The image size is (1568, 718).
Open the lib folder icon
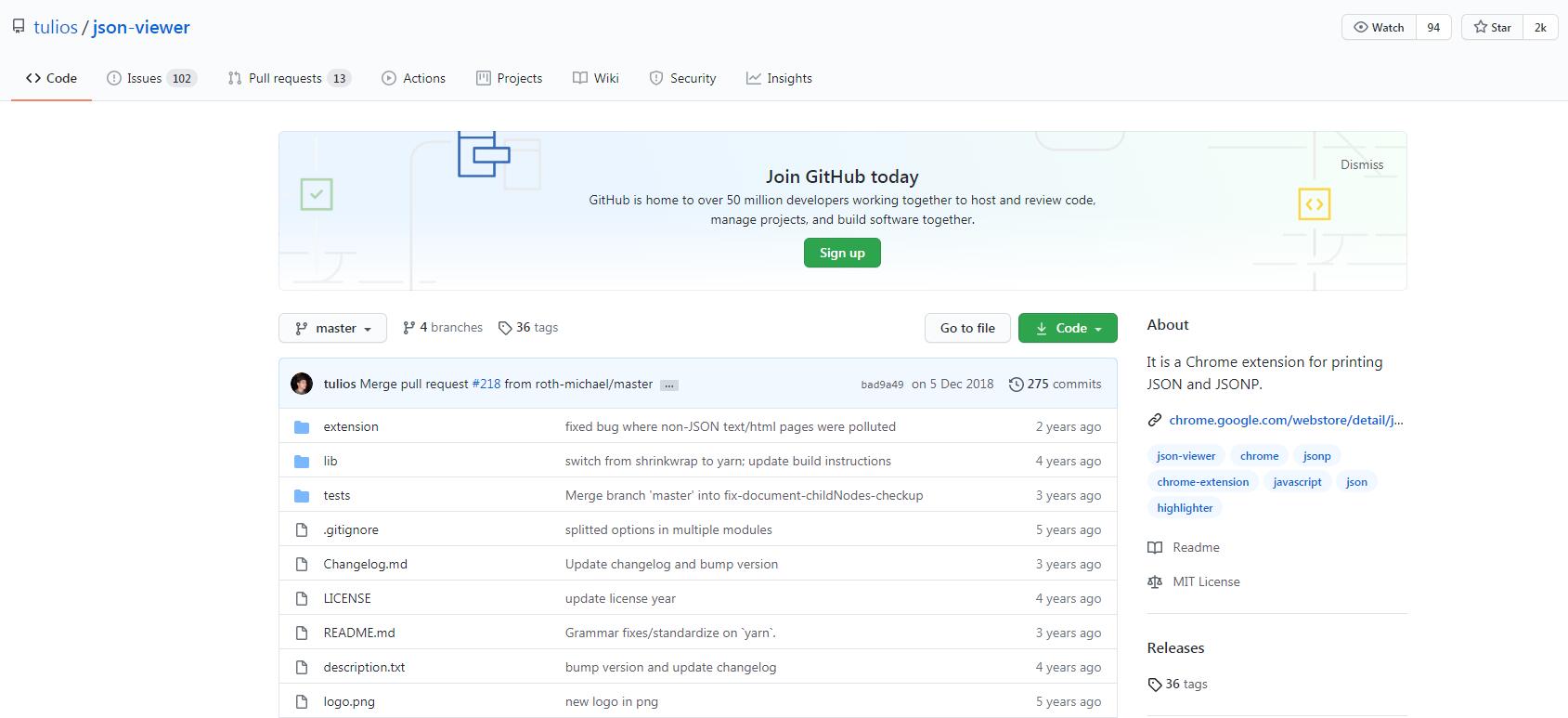[x=302, y=462]
